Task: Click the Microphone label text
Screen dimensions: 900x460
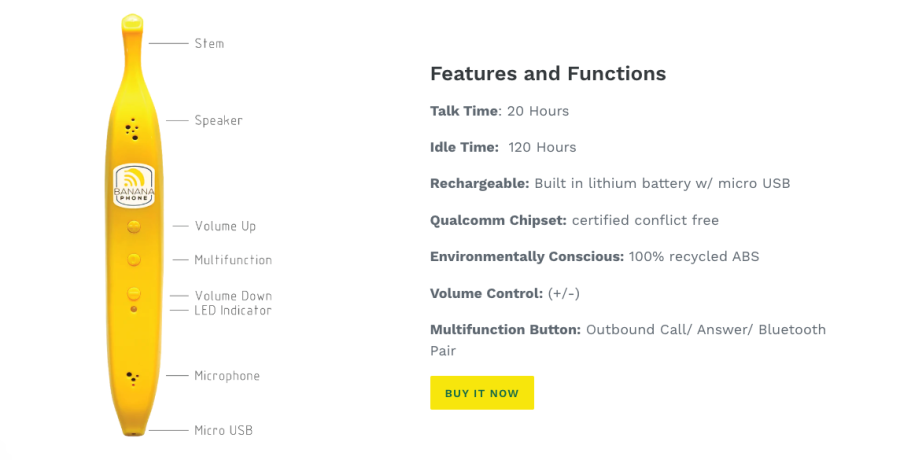Action: pos(227,376)
